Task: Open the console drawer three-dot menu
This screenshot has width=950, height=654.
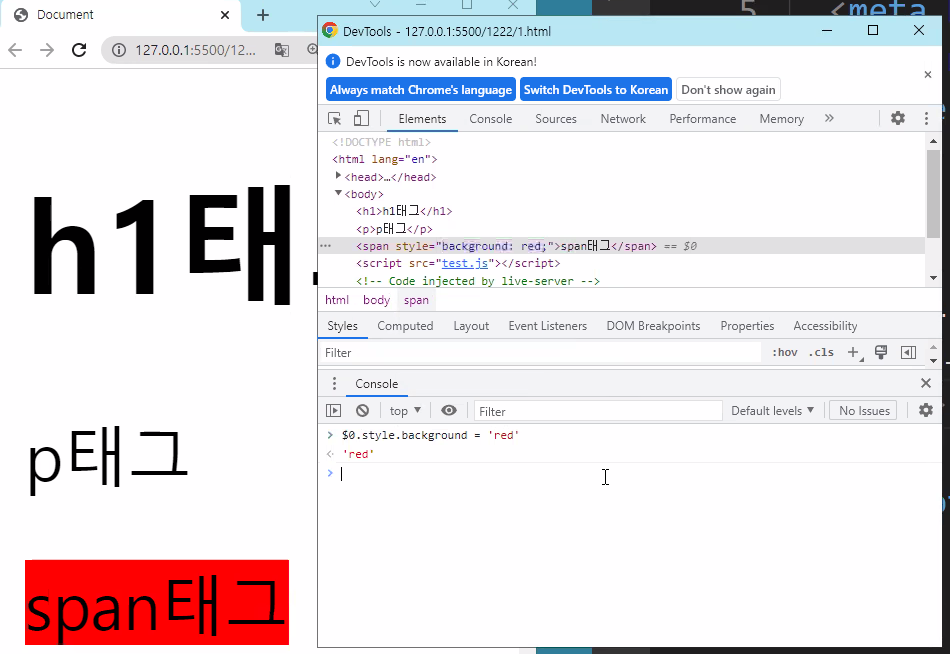Action: pyautogui.click(x=334, y=384)
